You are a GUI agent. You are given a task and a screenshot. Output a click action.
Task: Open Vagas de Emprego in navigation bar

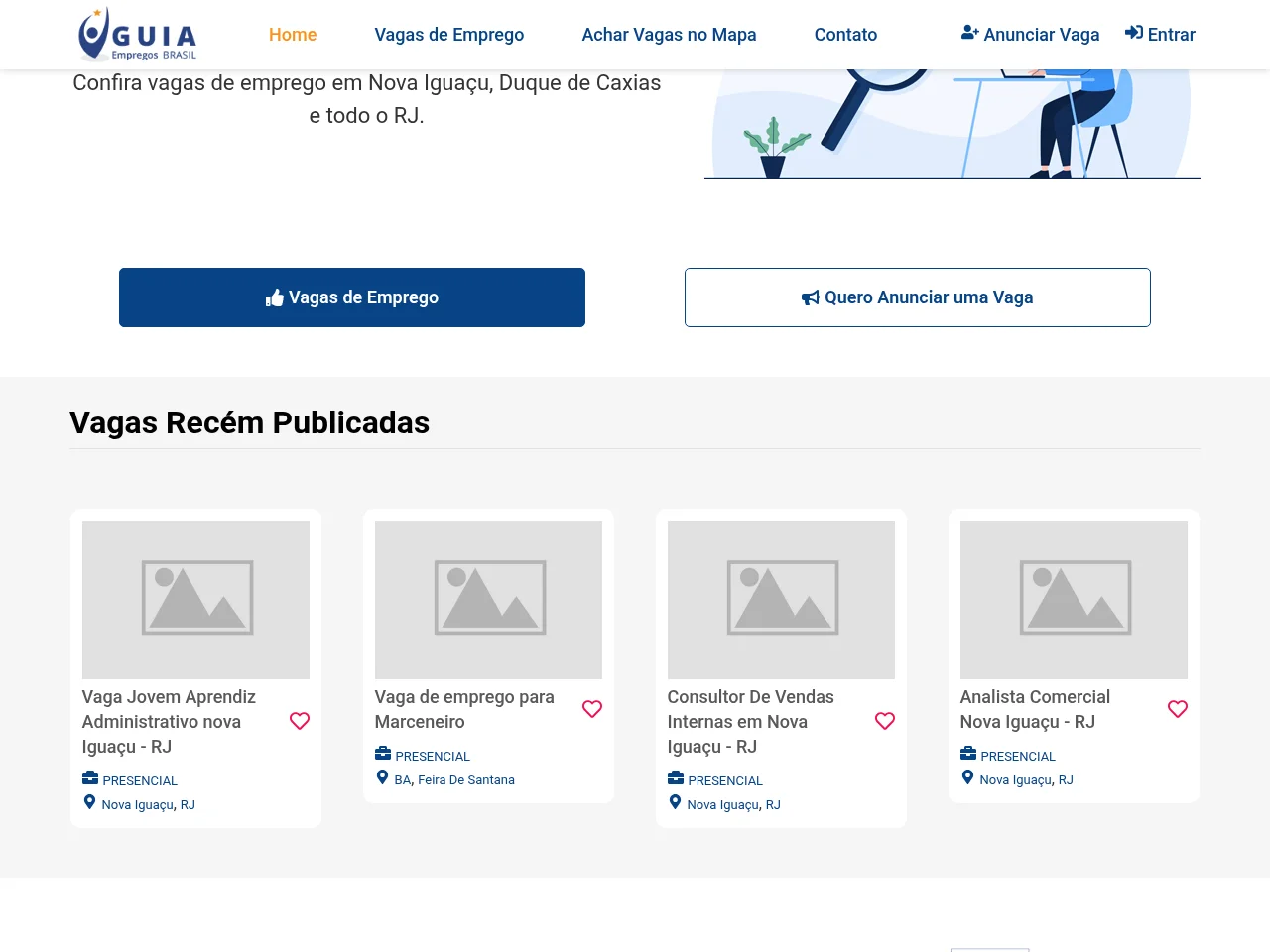449,35
